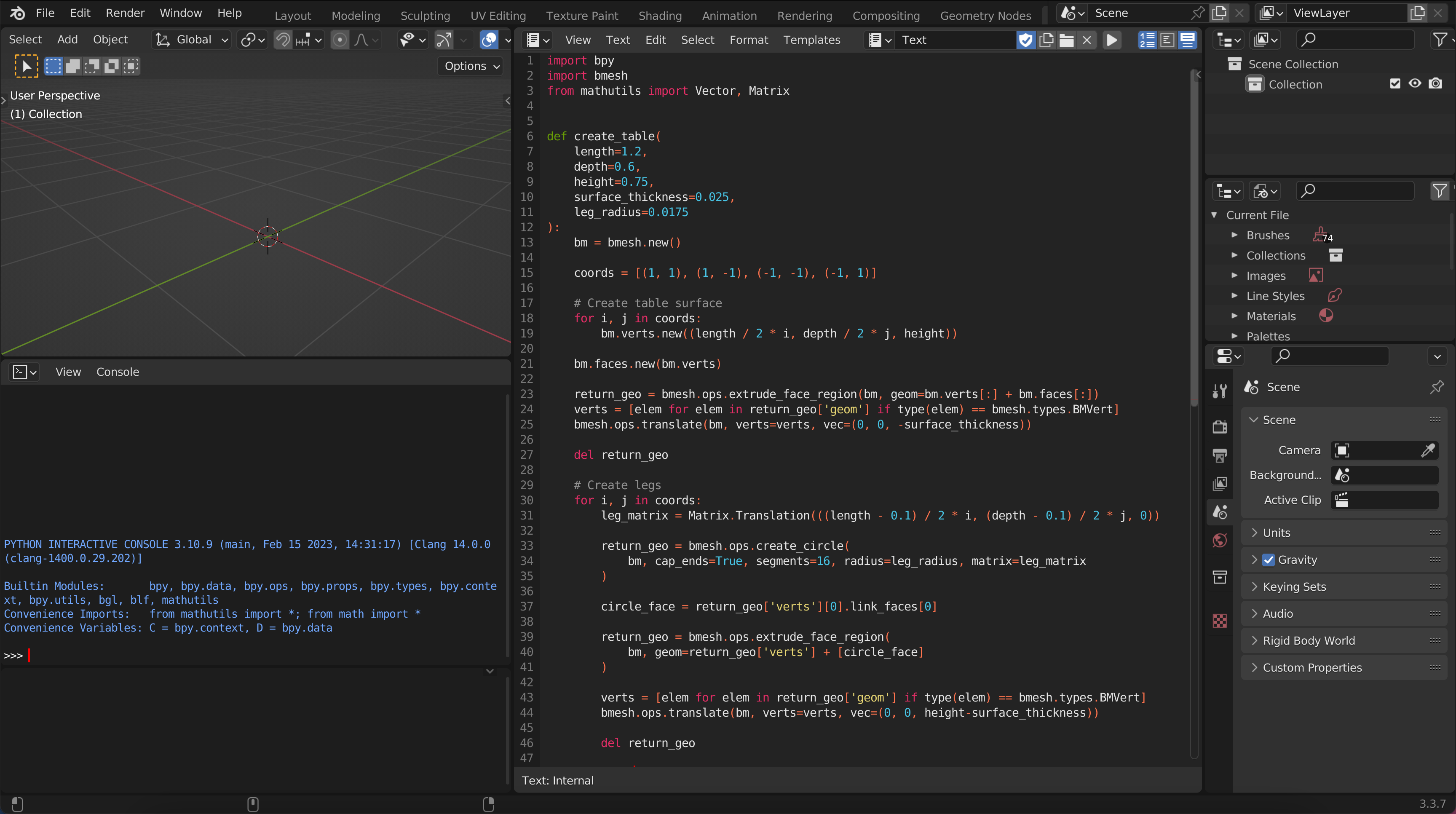Open the Format menu in text editor
This screenshot has height=814, width=1456.
[748, 40]
